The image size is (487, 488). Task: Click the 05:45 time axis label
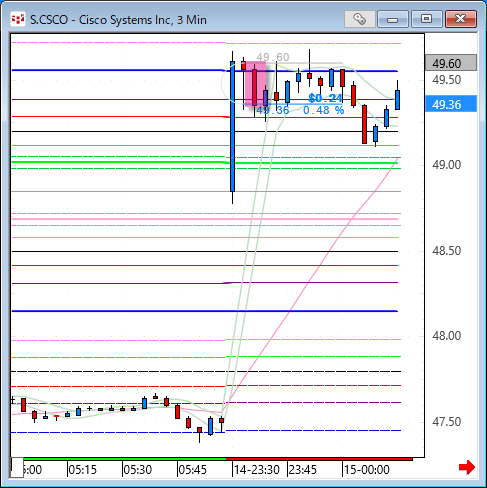(x=193, y=470)
